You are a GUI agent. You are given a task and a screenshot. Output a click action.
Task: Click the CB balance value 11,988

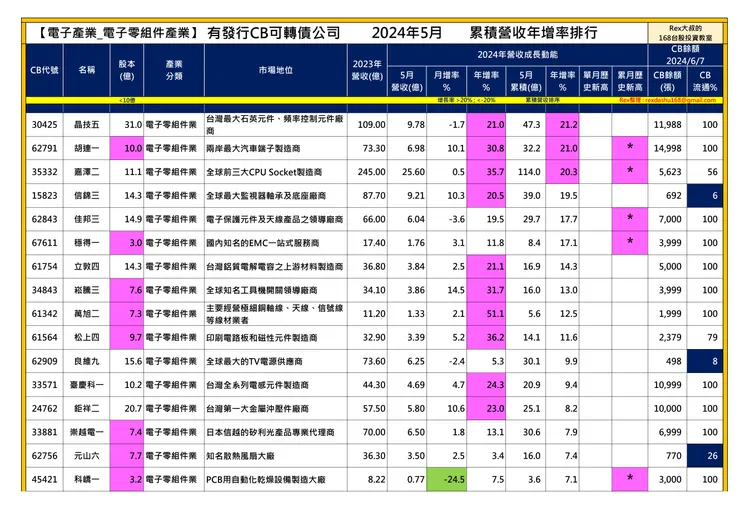(x=667, y=125)
